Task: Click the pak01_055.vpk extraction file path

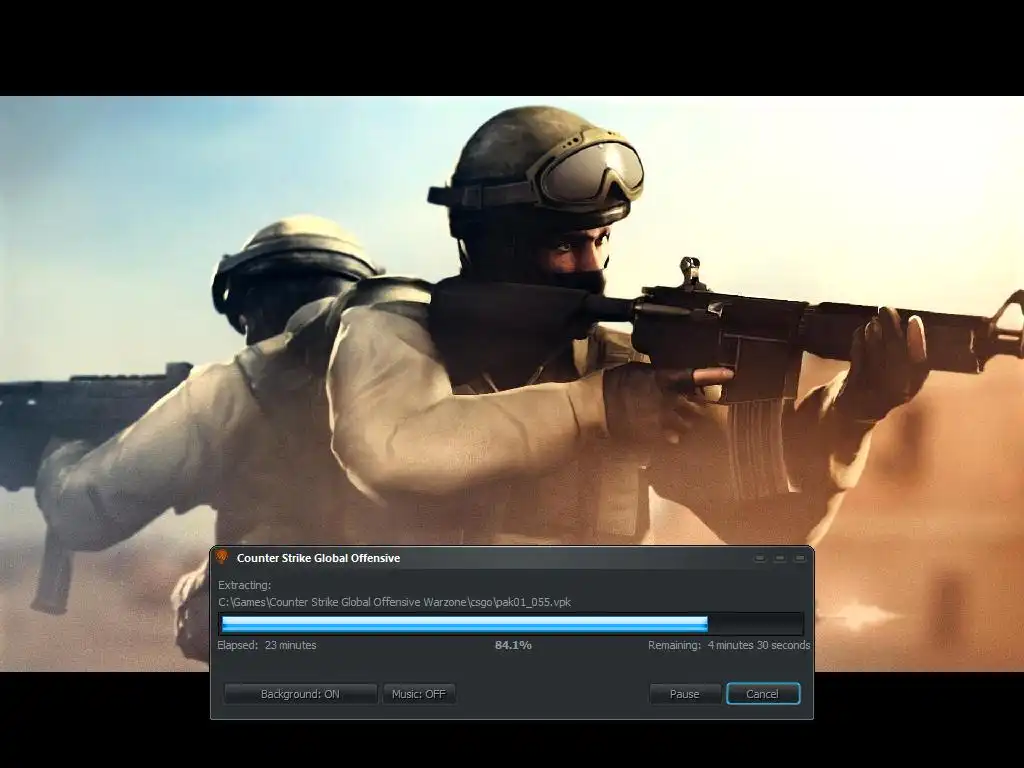Action: point(394,602)
